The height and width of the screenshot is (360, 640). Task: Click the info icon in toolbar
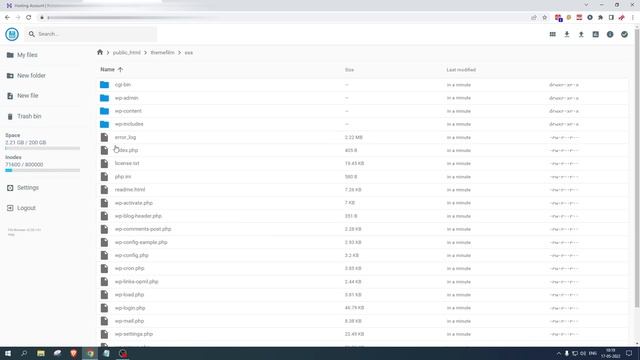point(610,34)
